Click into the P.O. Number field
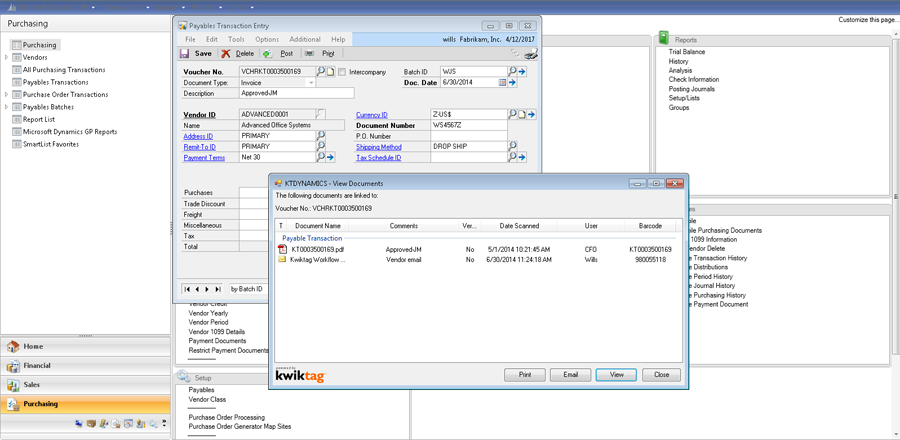 pyautogui.click(x=469, y=136)
